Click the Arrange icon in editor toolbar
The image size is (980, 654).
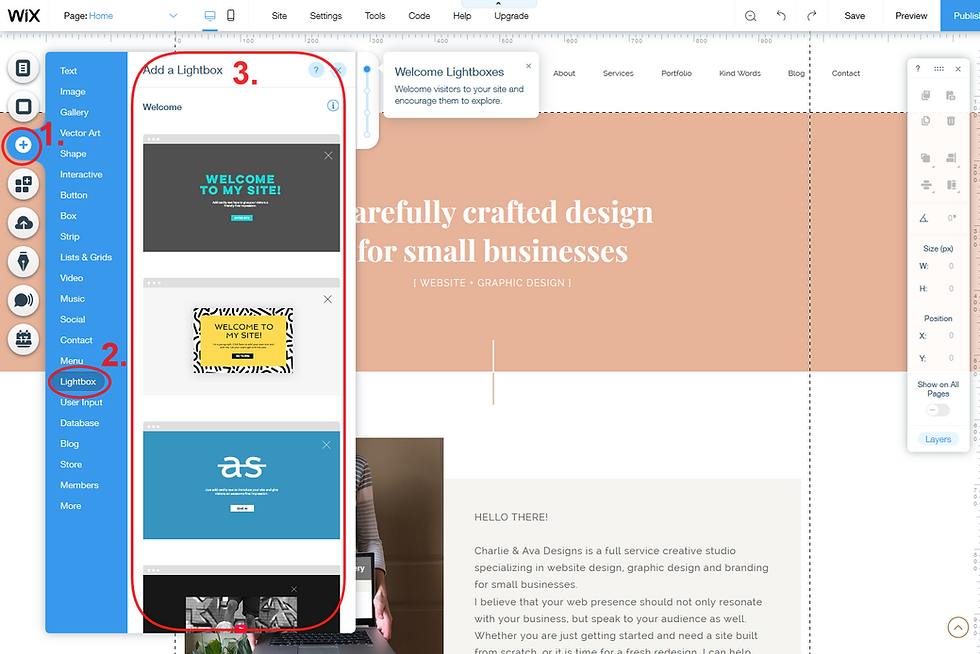pyautogui.click(x=926, y=158)
